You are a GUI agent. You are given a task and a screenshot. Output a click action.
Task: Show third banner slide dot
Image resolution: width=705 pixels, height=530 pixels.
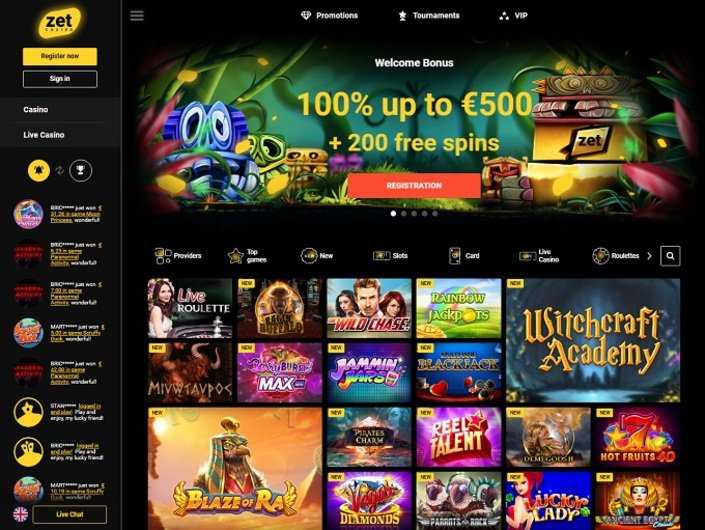click(414, 214)
